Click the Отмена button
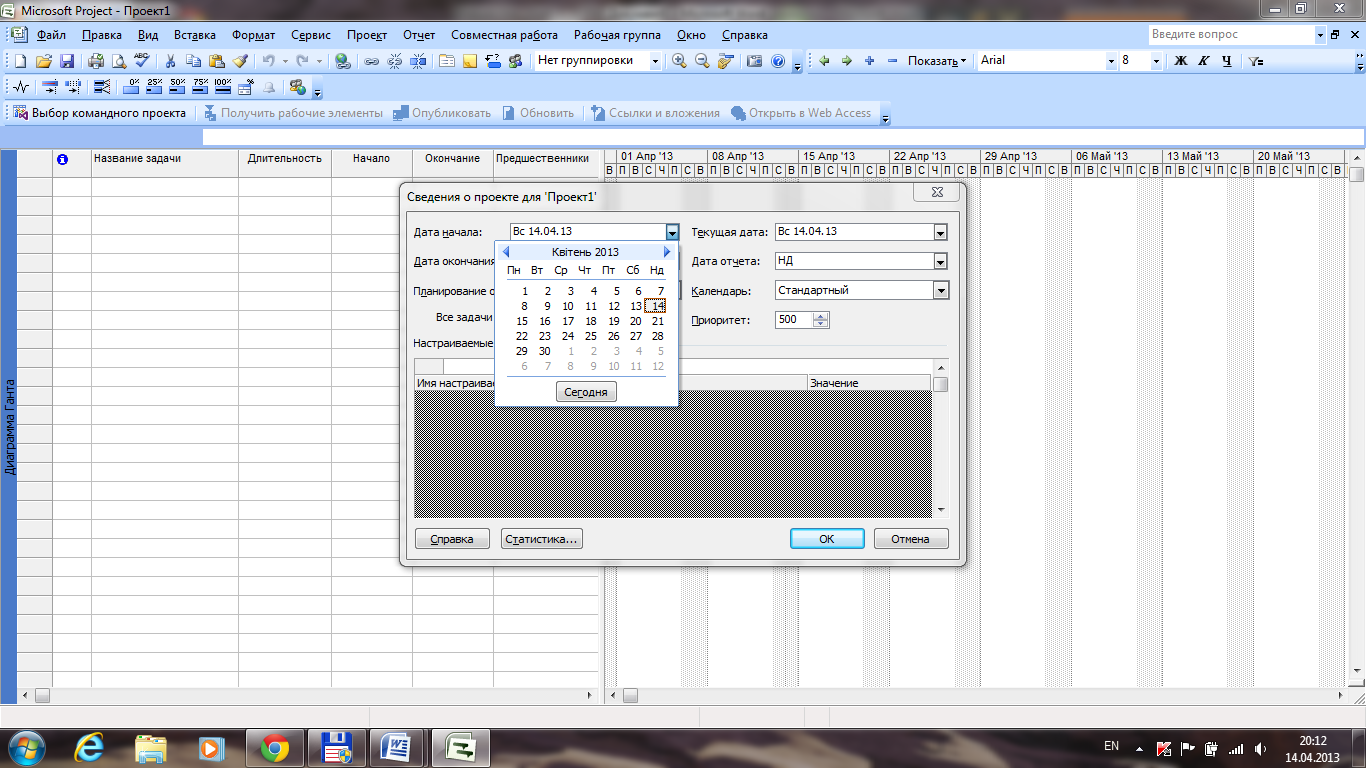Screen dimensions: 1366x768 [x=911, y=539]
